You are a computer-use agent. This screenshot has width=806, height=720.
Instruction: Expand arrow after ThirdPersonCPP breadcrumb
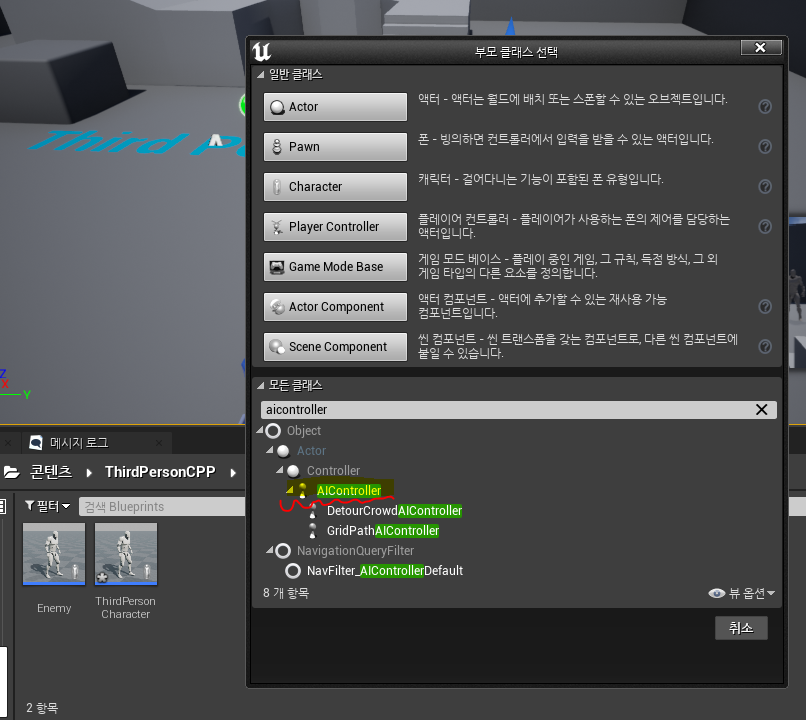click(233, 473)
